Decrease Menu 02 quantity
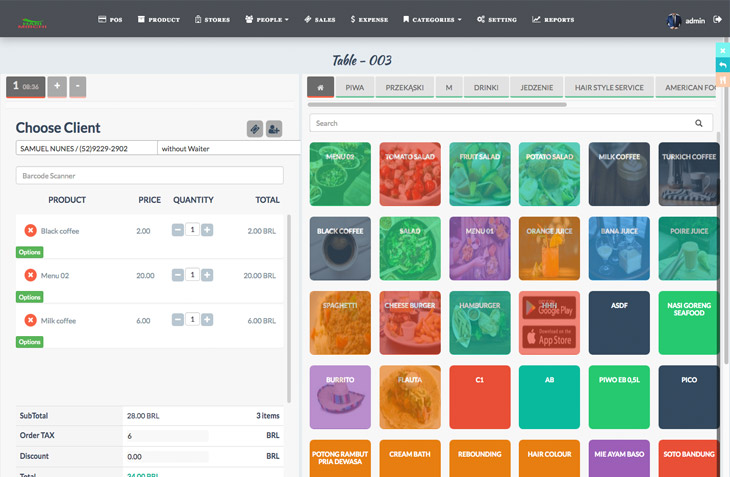Viewport: 730px width, 477px height. click(178, 275)
